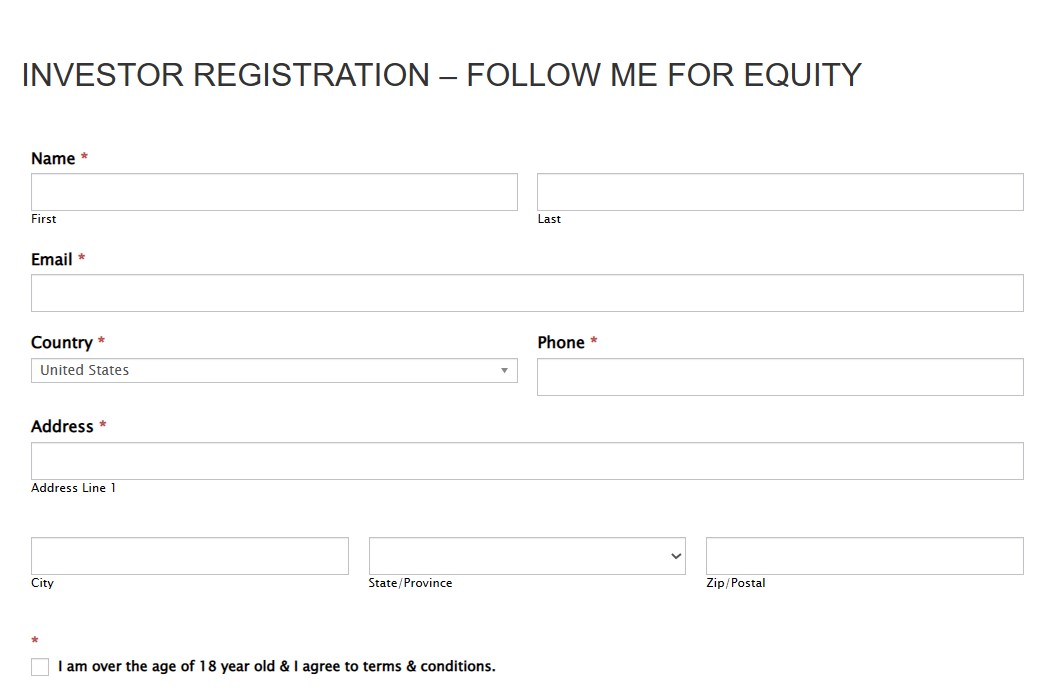
Task: Click the Address Line 1 sublabel
Action: pos(73,488)
